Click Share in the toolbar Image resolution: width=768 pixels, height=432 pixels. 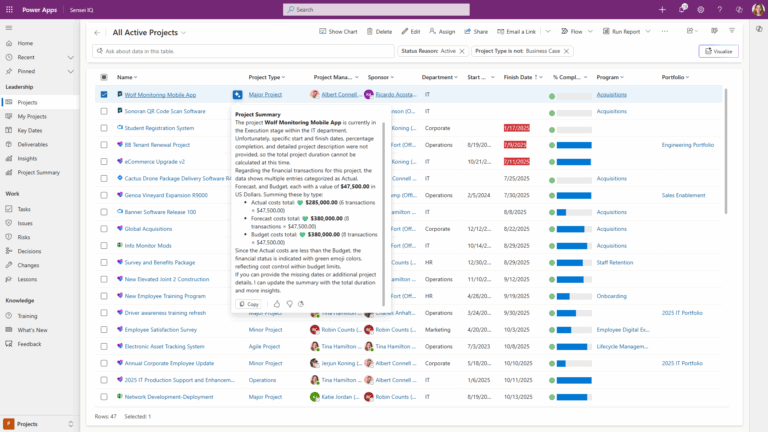[476, 31]
